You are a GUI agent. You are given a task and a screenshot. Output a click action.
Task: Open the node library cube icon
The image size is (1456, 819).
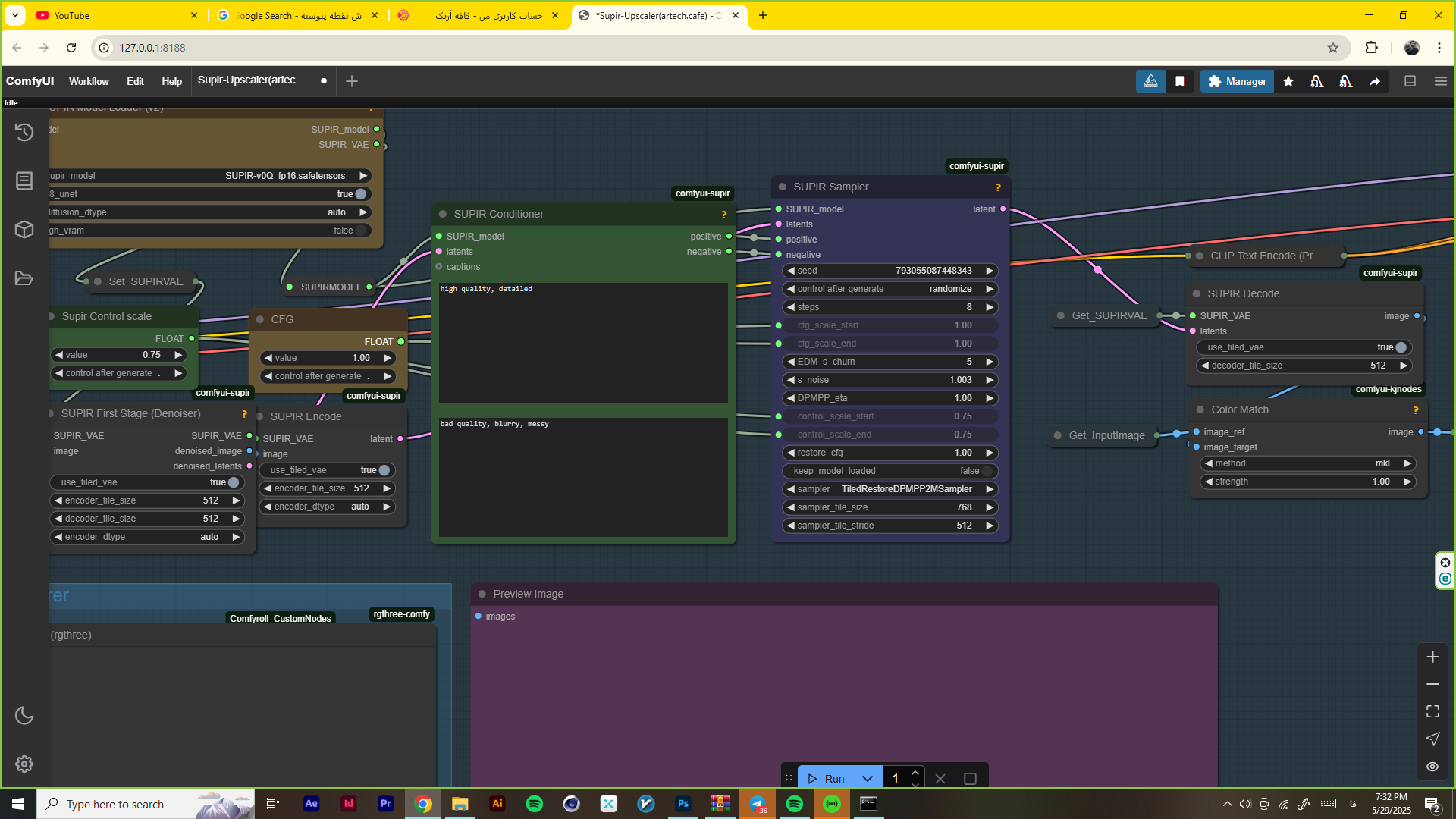coord(24,229)
